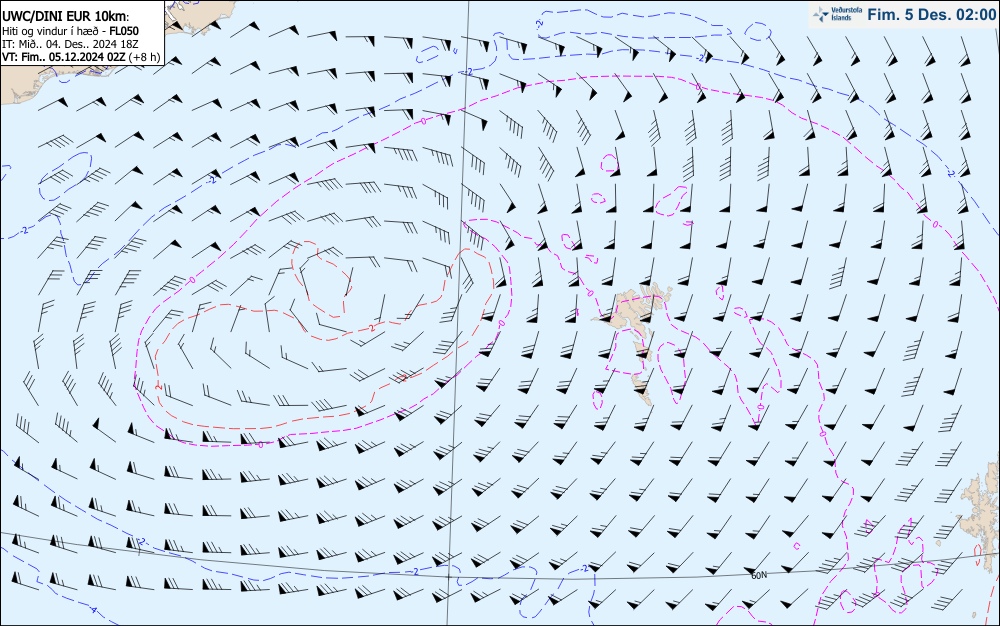
Task: Click the Veðurstofa Íslands logo
Action: point(836,14)
